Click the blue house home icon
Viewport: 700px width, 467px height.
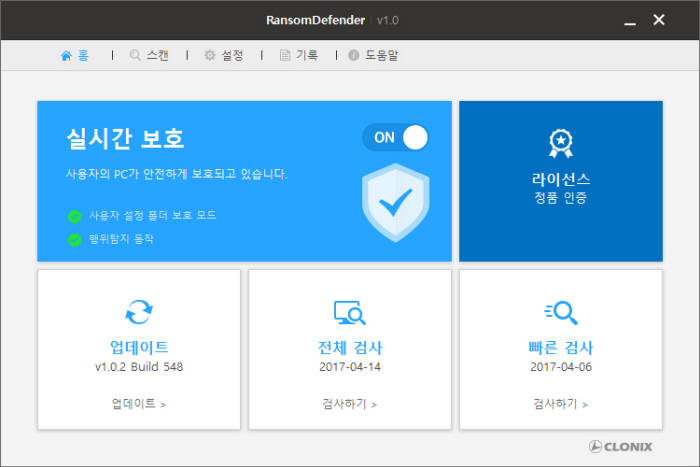67,56
